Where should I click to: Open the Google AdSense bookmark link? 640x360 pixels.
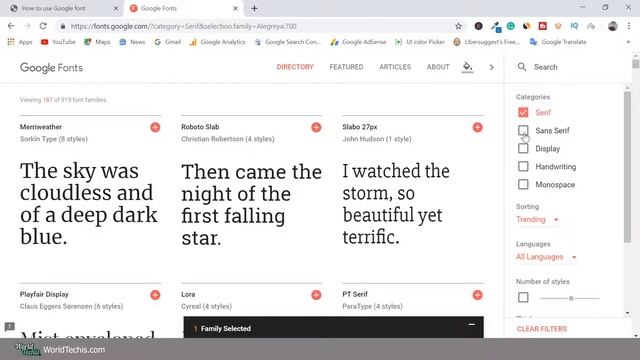[358, 42]
